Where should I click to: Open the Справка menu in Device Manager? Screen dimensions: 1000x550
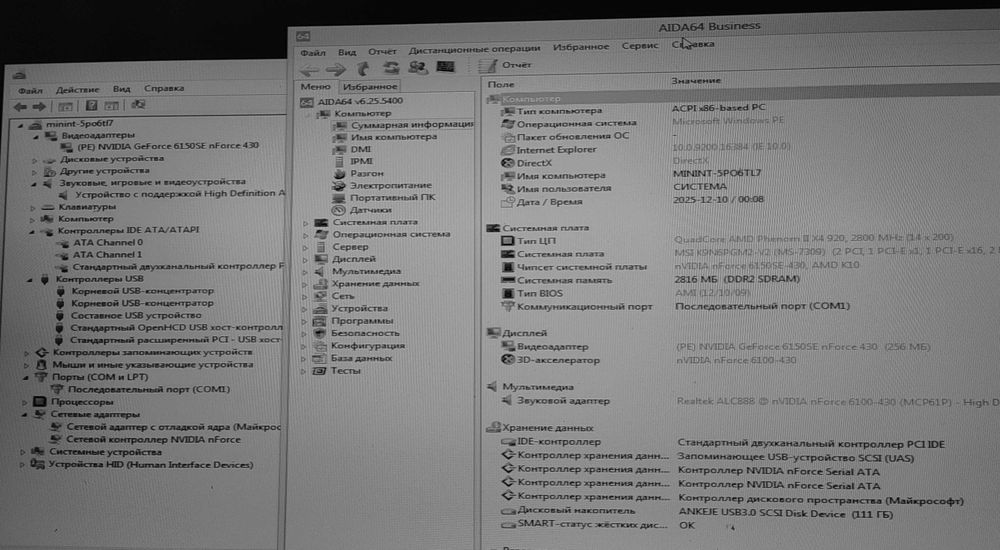point(164,88)
